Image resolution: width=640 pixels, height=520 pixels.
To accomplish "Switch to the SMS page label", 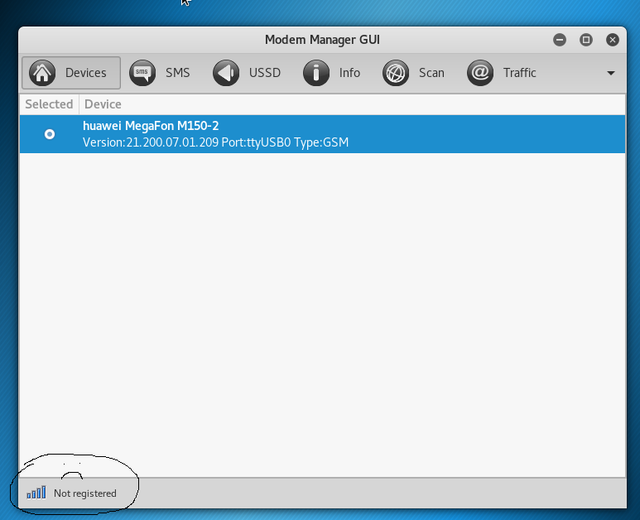I will click(x=178, y=73).
